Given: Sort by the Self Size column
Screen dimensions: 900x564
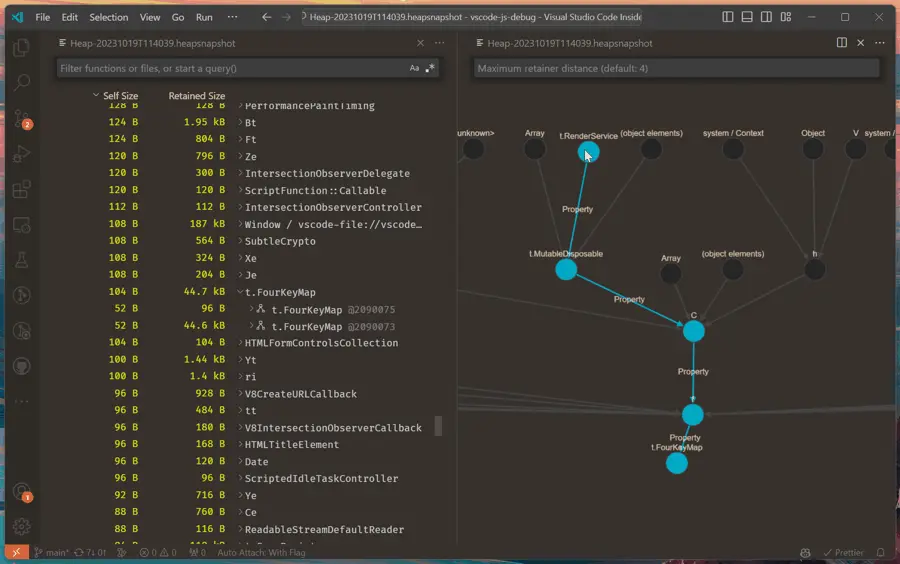Looking at the screenshot, I should 121,96.
